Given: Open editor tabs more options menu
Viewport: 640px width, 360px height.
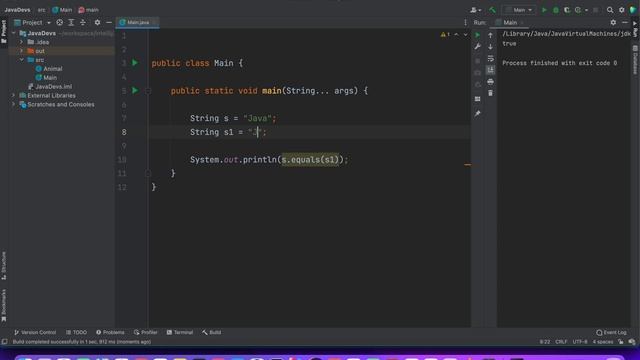Looking at the screenshot, I should tap(465, 22).
